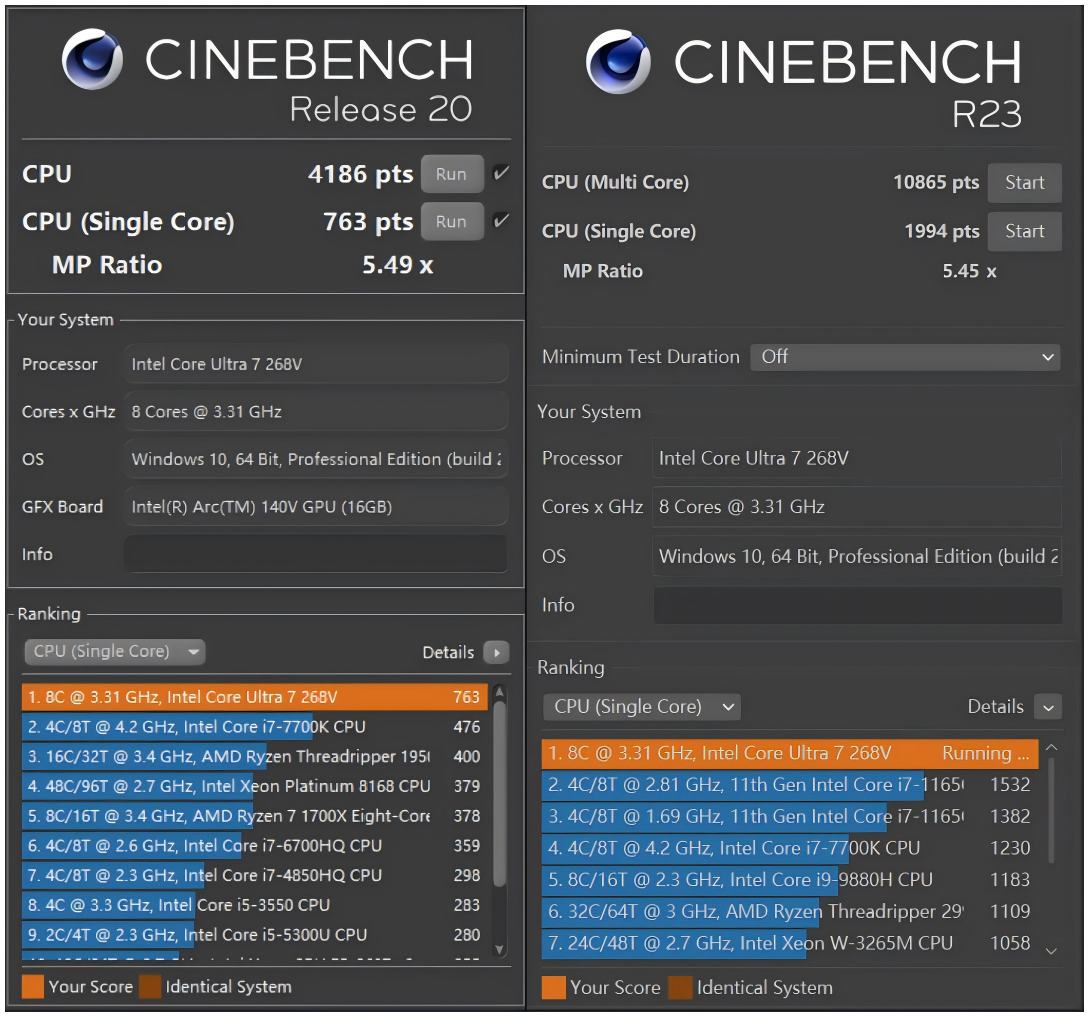This screenshot has width=1089, height=1017.
Task: Select R20 ranking row Intel Core i7-7700K 476
Action: click(x=254, y=727)
